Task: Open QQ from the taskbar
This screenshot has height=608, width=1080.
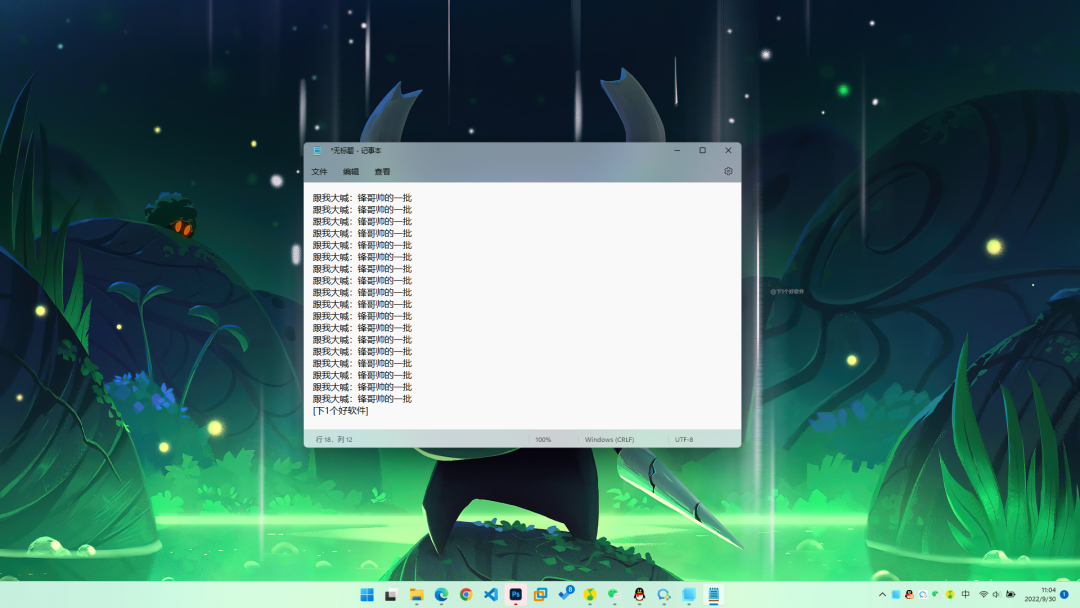Action: tap(639, 595)
